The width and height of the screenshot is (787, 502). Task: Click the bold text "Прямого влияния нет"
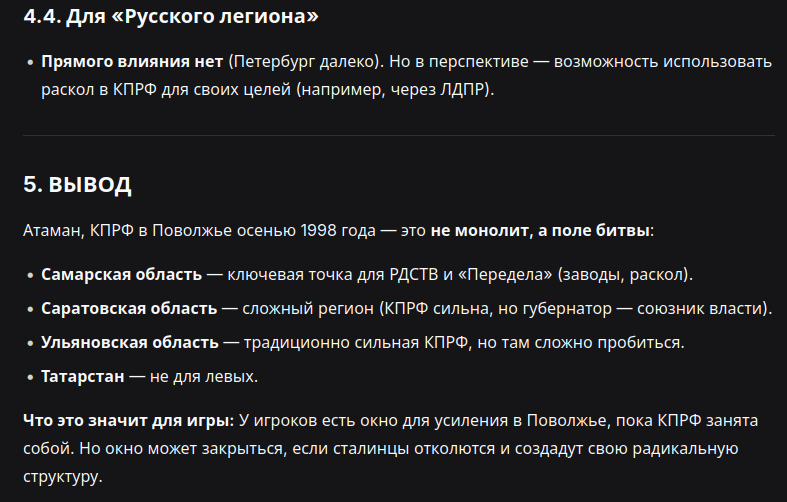point(132,61)
